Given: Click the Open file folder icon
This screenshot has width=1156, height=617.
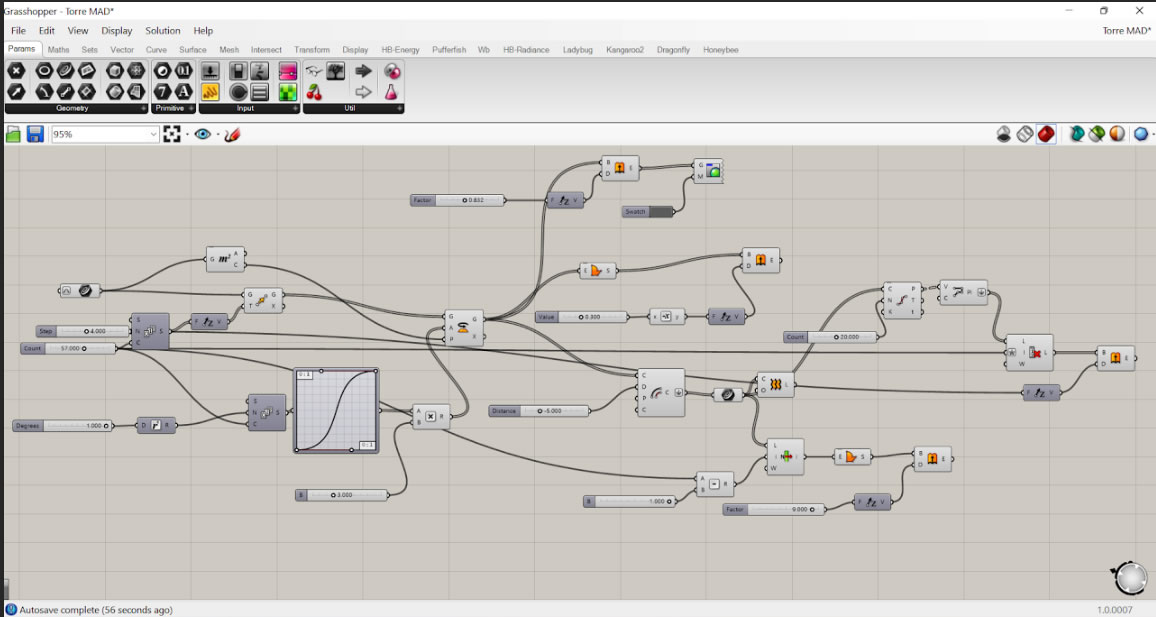Looking at the screenshot, I should tap(14, 134).
